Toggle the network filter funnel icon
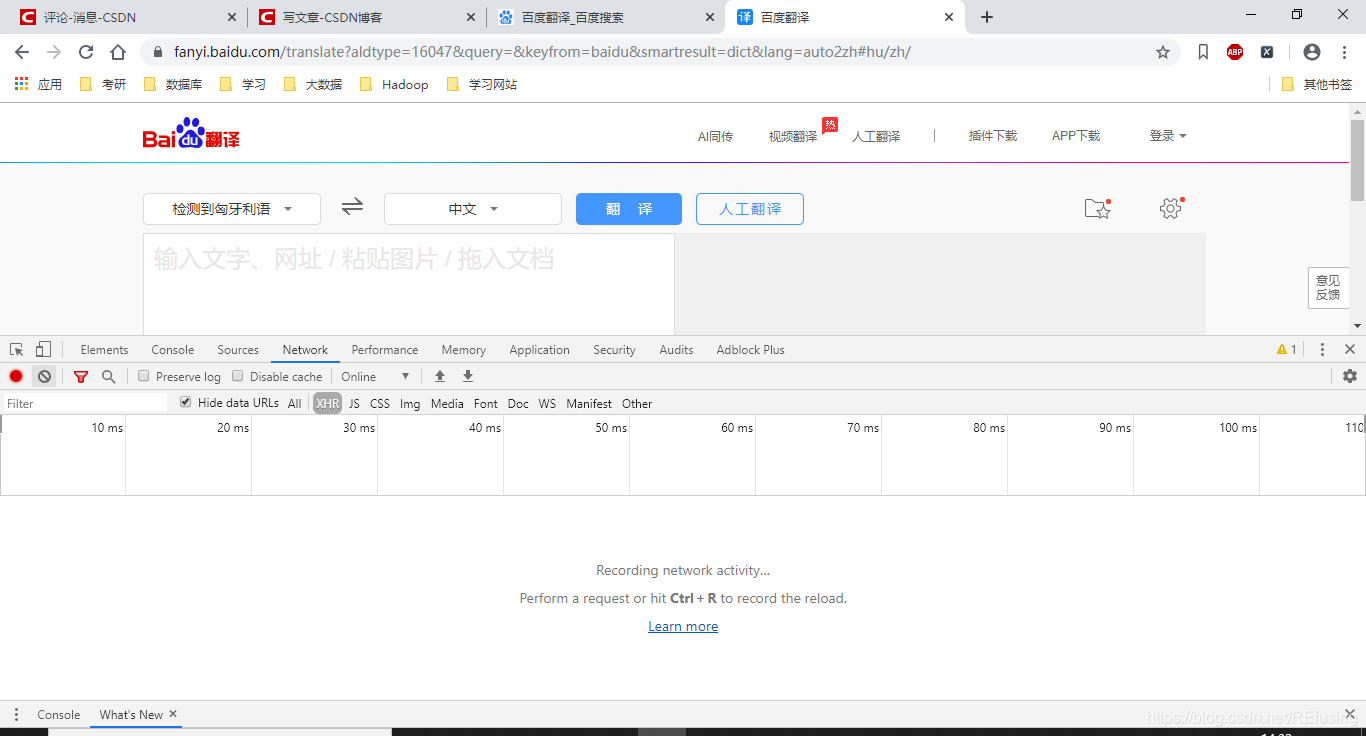This screenshot has height=736, width=1366. pyautogui.click(x=81, y=376)
